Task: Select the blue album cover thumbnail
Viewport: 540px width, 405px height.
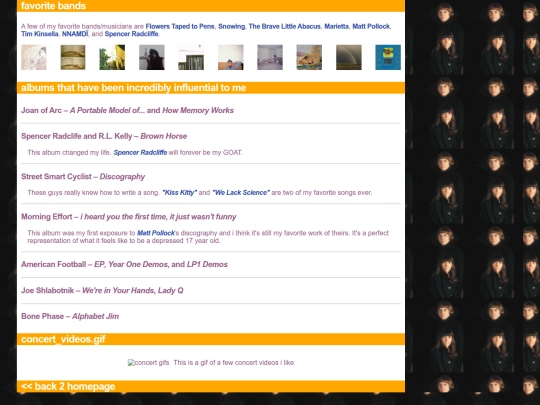Action: pyautogui.click(x=388, y=57)
